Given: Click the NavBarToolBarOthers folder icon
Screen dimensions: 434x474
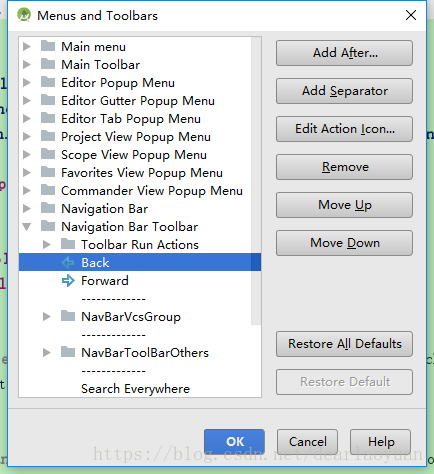Looking at the screenshot, I should point(68,352).
